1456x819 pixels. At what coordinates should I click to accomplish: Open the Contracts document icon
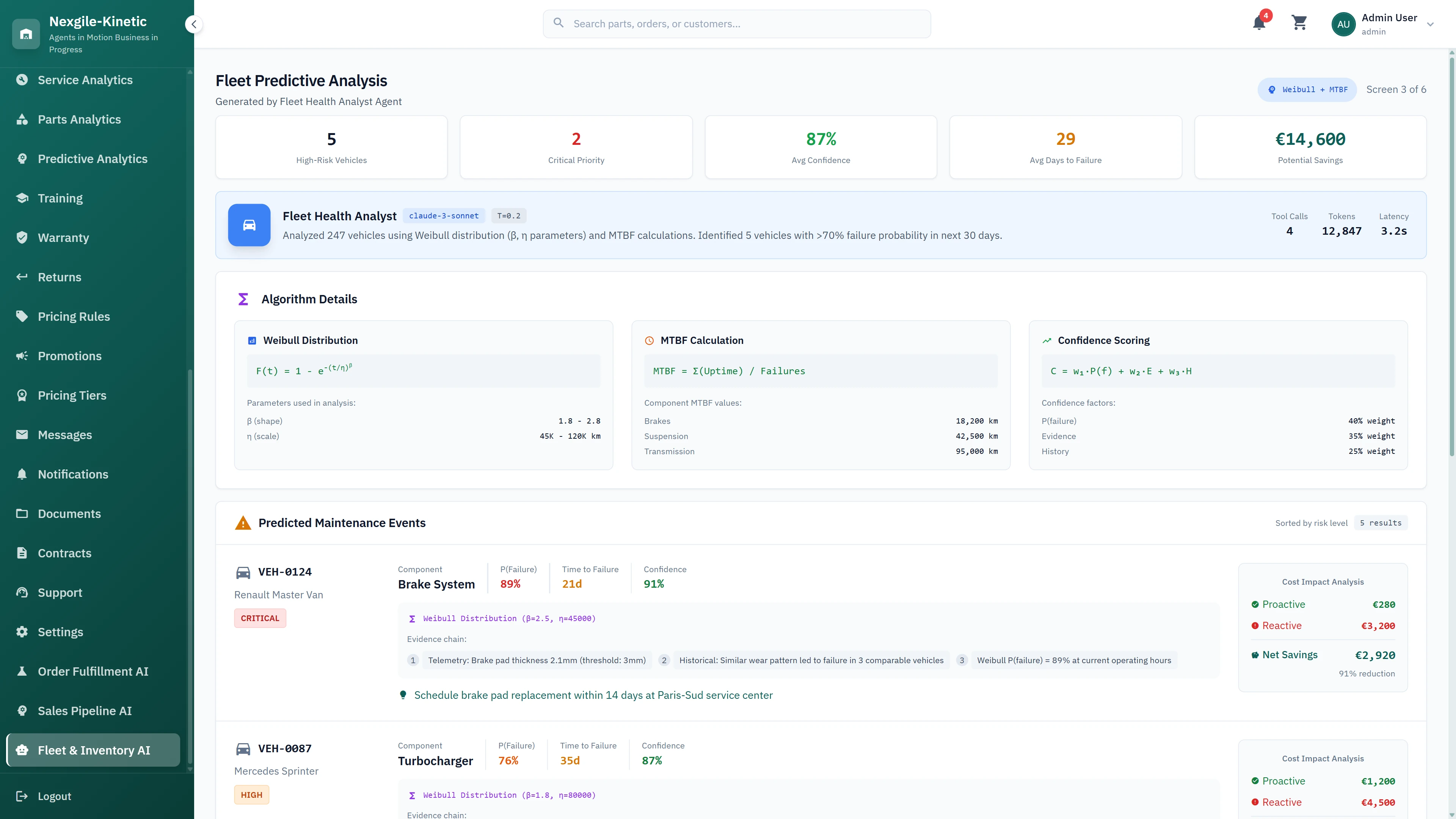23,553
